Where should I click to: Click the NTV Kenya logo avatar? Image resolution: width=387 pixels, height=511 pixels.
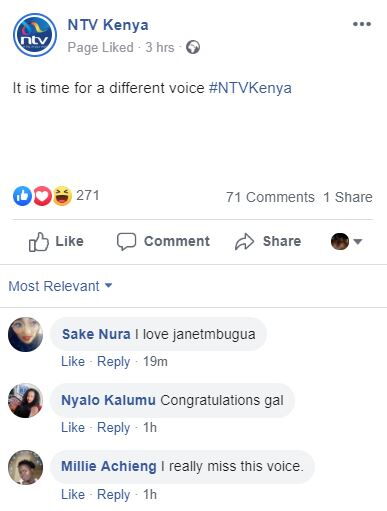tap(35, 35)
